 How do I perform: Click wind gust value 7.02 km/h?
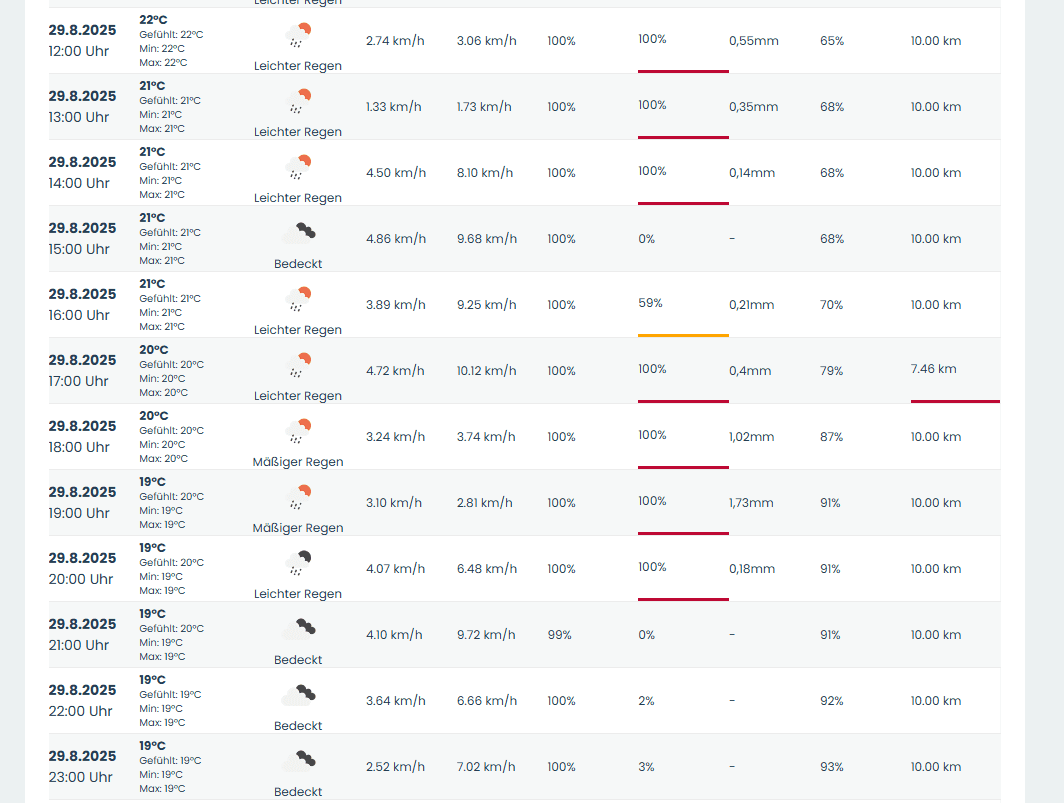(x=486, y=766)
